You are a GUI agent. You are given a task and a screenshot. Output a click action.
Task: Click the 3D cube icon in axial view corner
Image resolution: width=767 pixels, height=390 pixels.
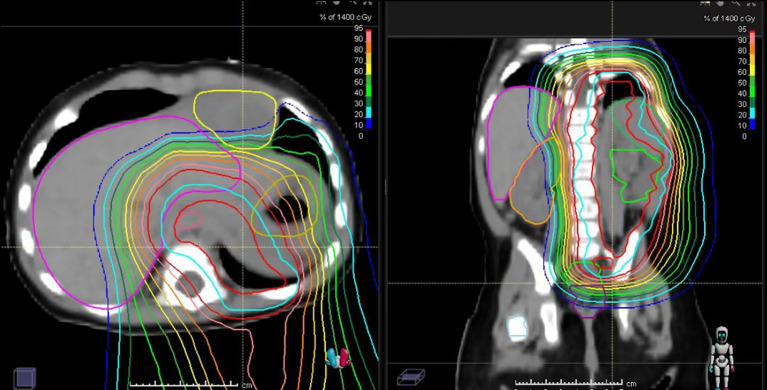click(x=24, y=378)
